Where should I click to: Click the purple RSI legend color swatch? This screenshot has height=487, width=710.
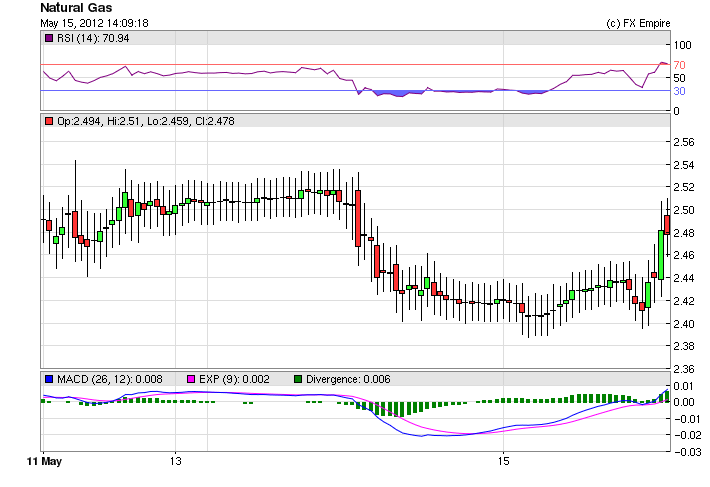[49, 38]
